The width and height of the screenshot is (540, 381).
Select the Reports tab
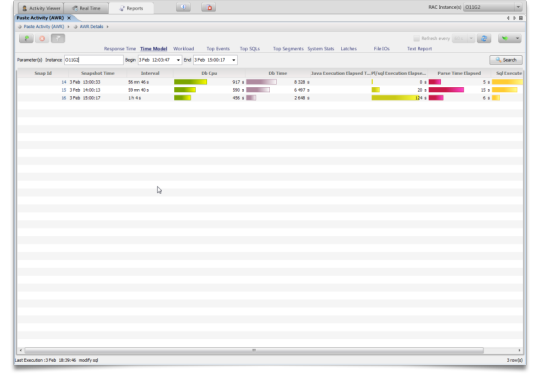(x=131, y=8)
